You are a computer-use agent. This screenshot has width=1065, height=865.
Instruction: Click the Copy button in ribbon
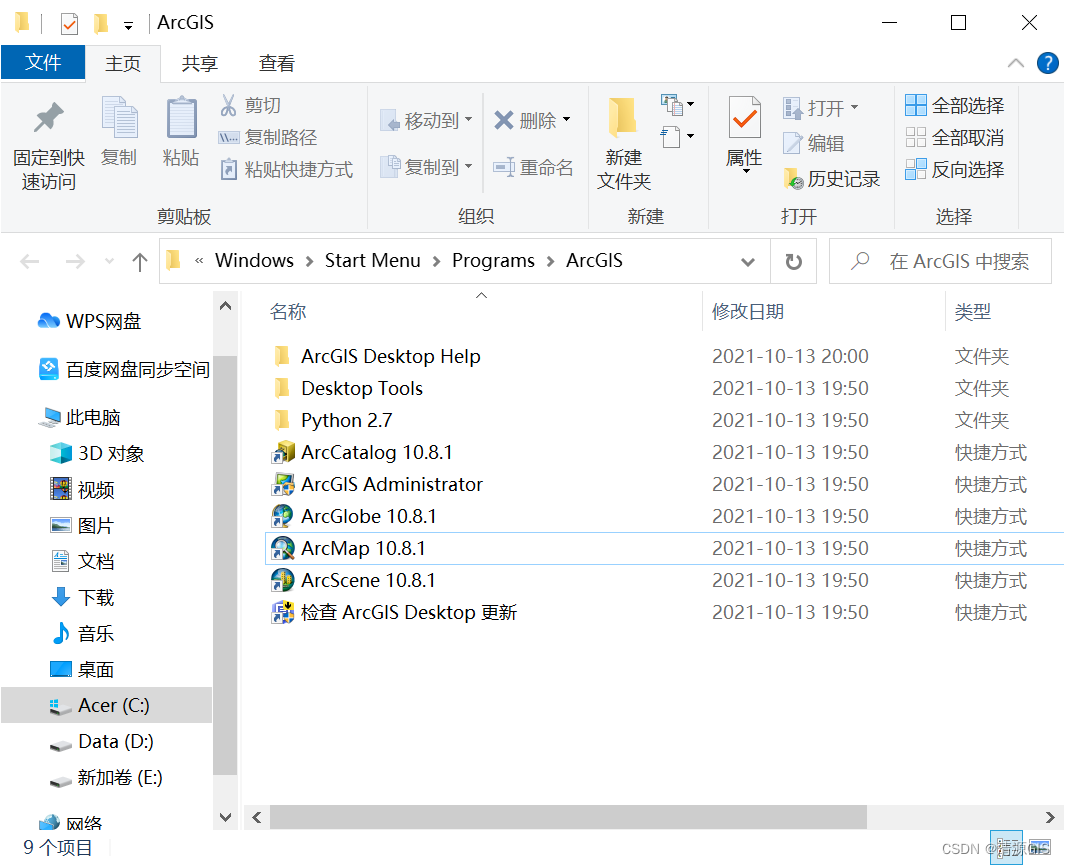click(x=119, y=132)
